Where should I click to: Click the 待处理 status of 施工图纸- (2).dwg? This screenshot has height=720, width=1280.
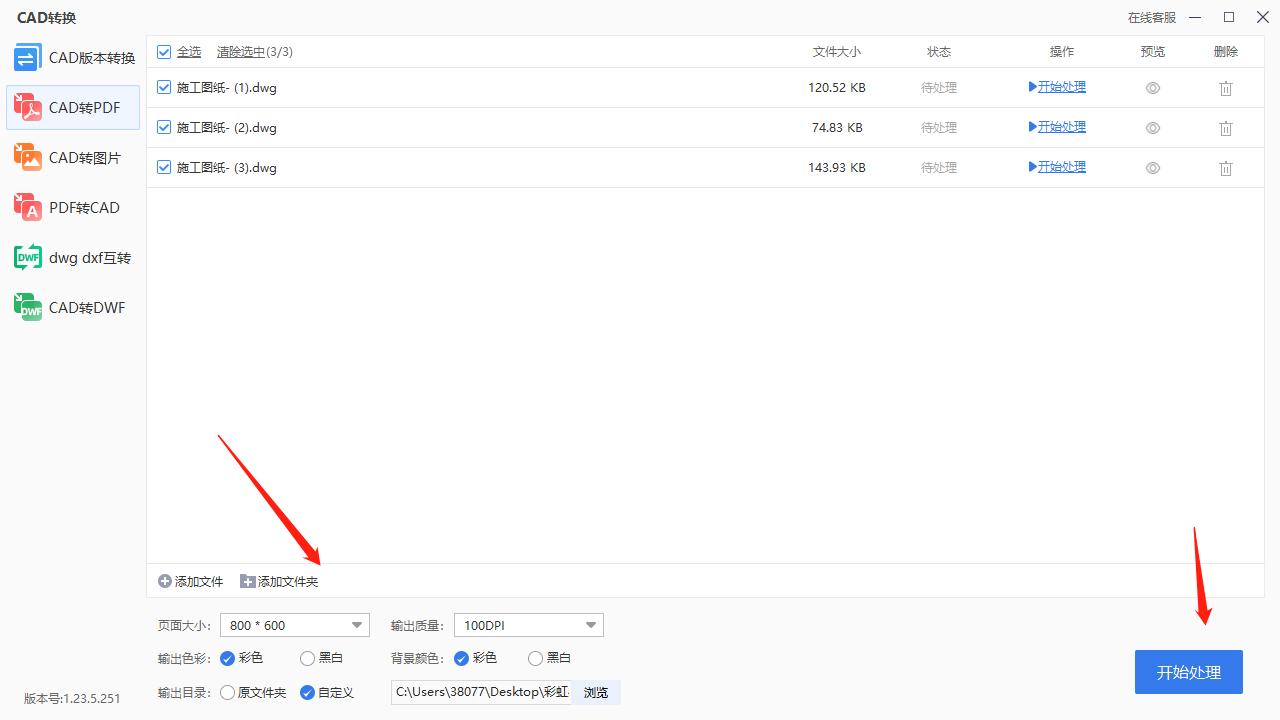click(939, 128)
